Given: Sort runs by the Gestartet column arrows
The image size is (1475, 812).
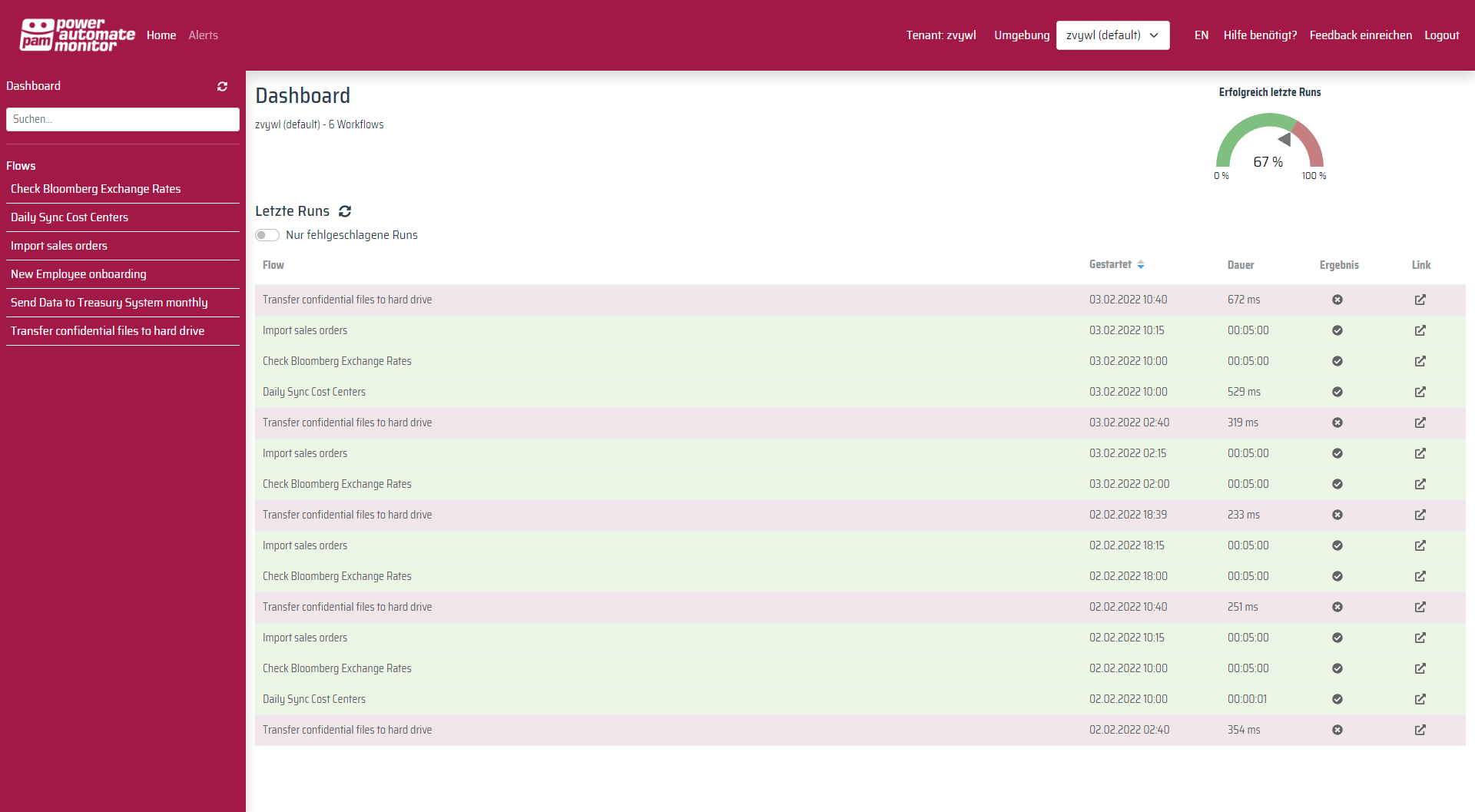Looking at the screenshot, I should pos(1142,263).
